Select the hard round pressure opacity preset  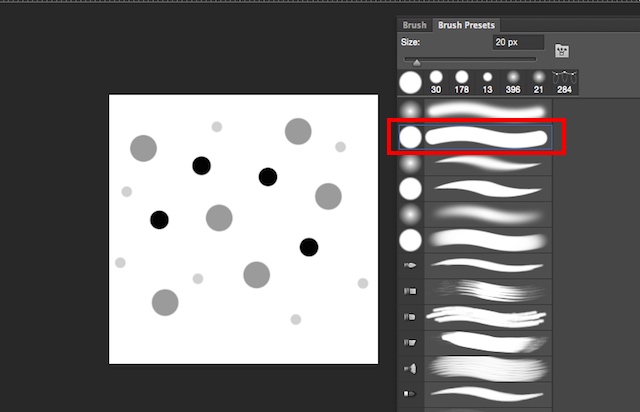(476, 240)
